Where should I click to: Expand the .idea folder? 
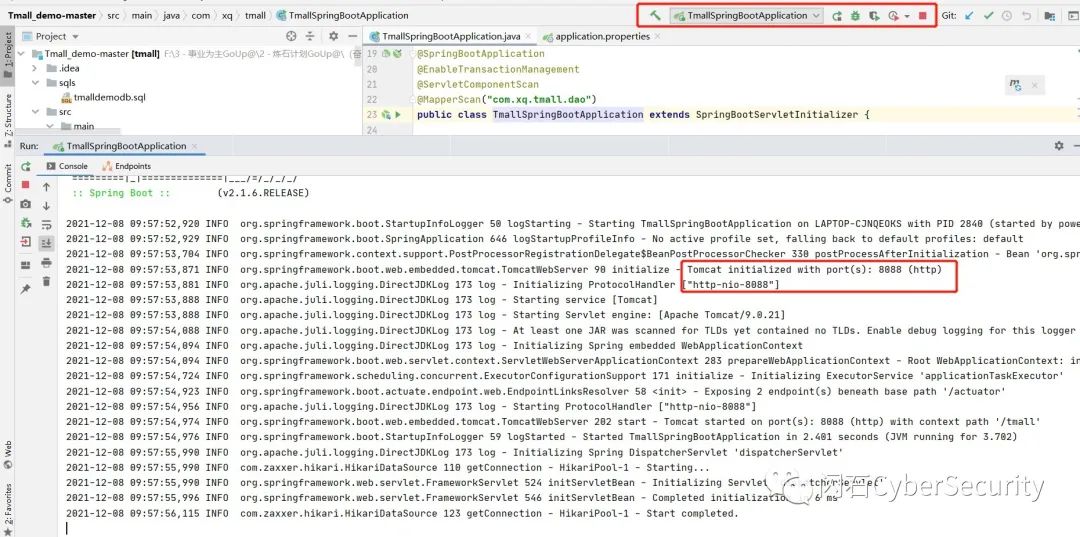tap(34, 68)
